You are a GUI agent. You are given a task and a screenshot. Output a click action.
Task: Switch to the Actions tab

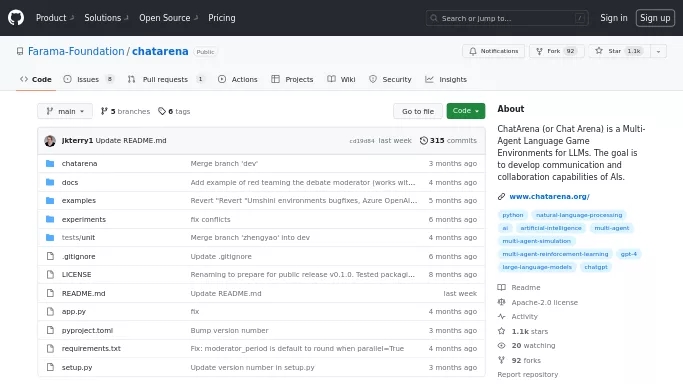click(x=238, y=79)
